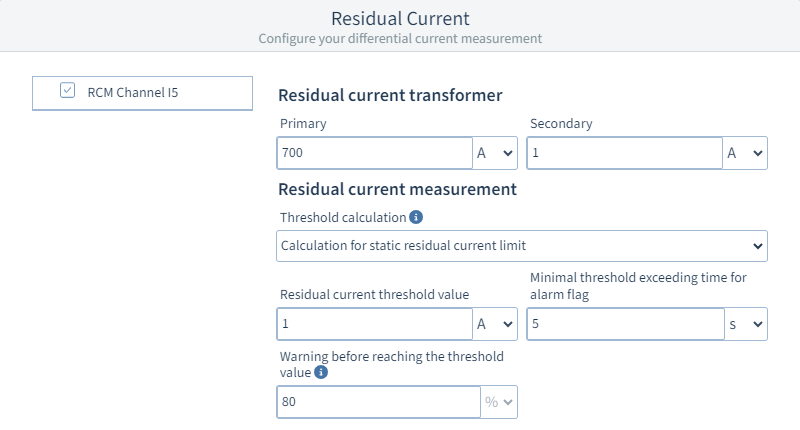
Task: Click the Threshold calculation label text
Action: (342, 217)
